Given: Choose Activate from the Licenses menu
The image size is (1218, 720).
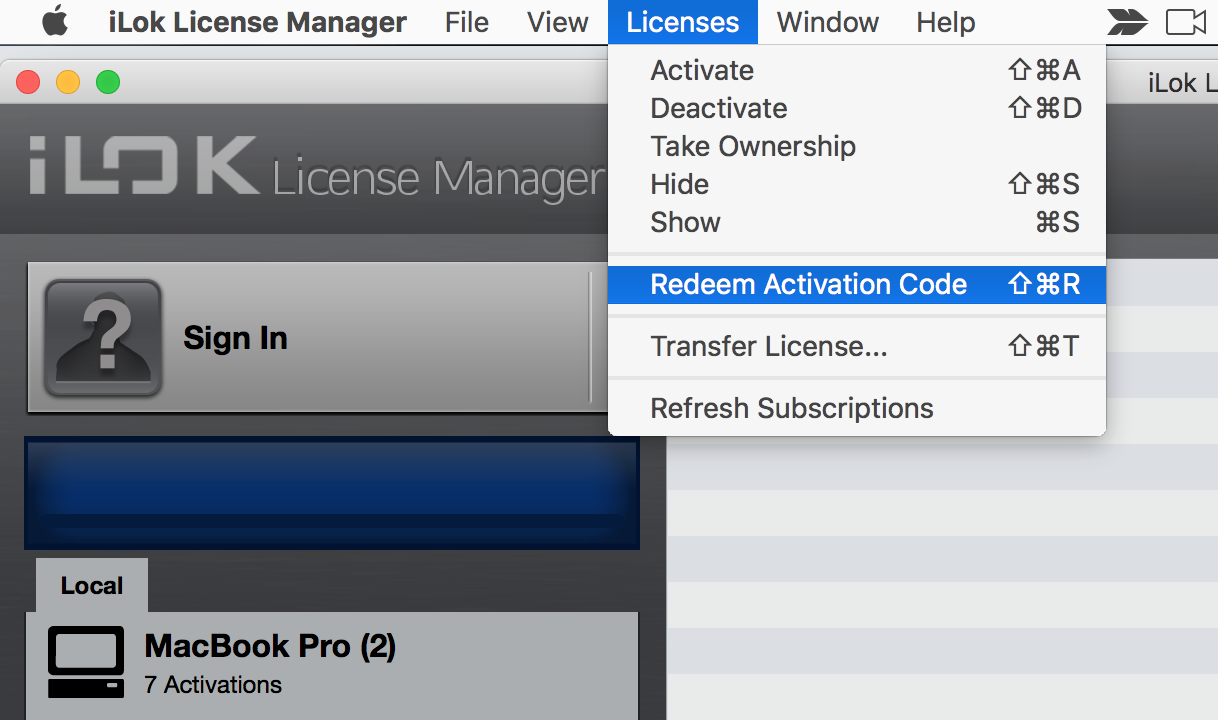Looking at the screenshot, I should click(857, 70).
